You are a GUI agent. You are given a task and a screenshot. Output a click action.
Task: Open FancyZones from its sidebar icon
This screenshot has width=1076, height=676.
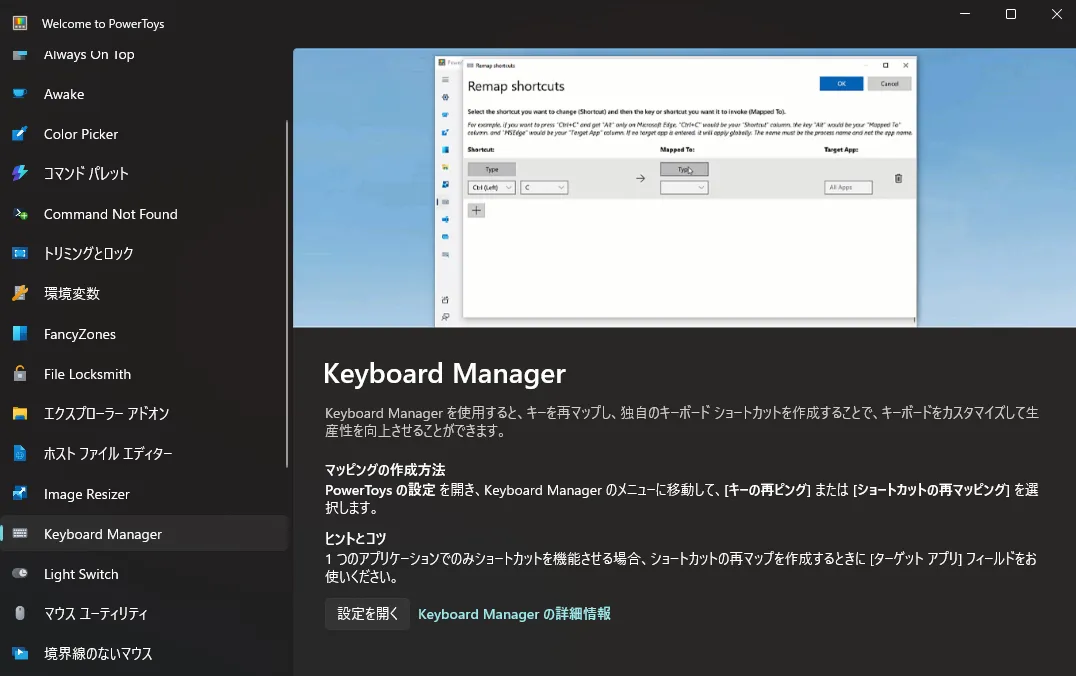22,334
